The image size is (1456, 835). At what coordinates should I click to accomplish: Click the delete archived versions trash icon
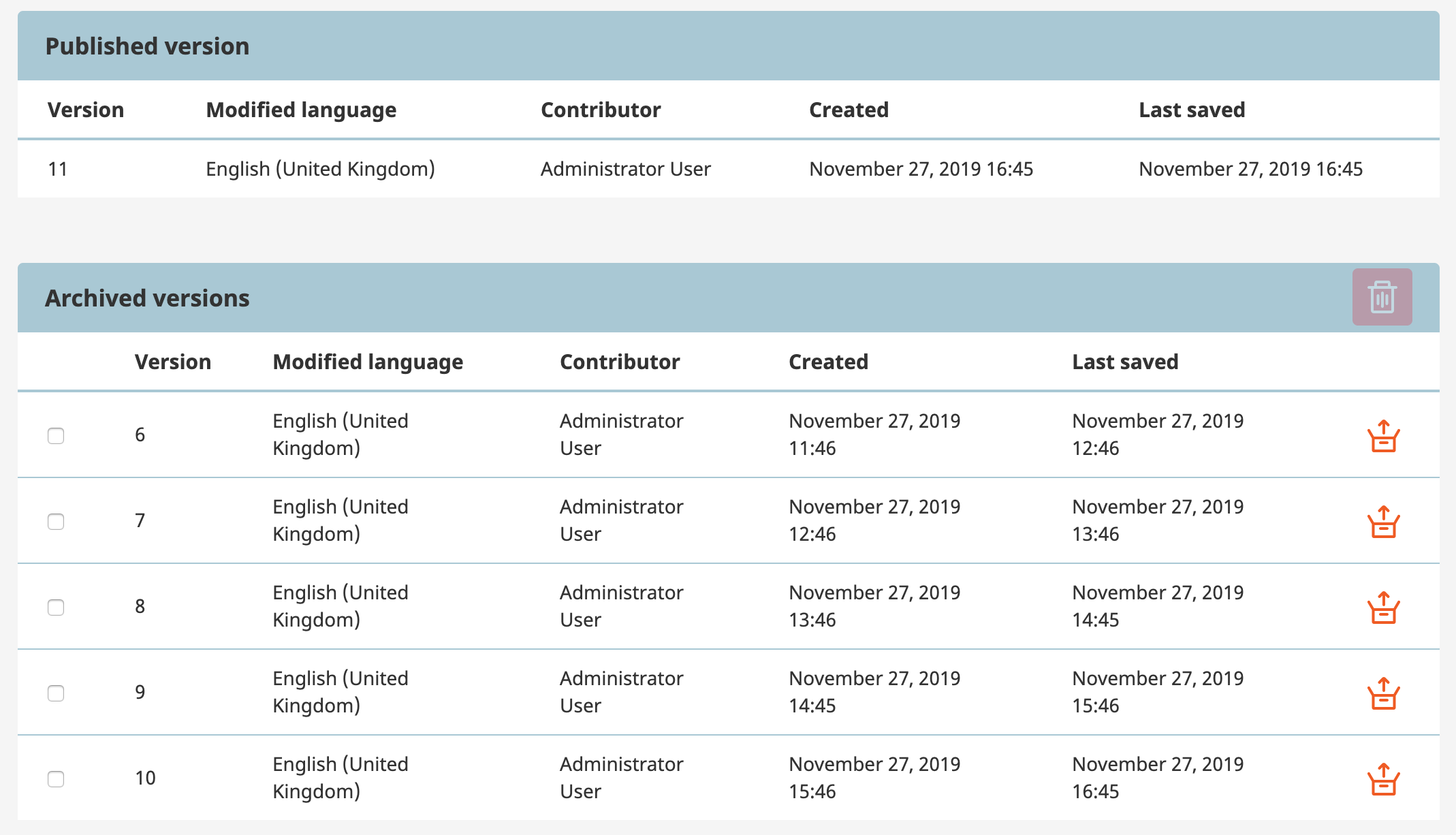tap(1382, 297)
